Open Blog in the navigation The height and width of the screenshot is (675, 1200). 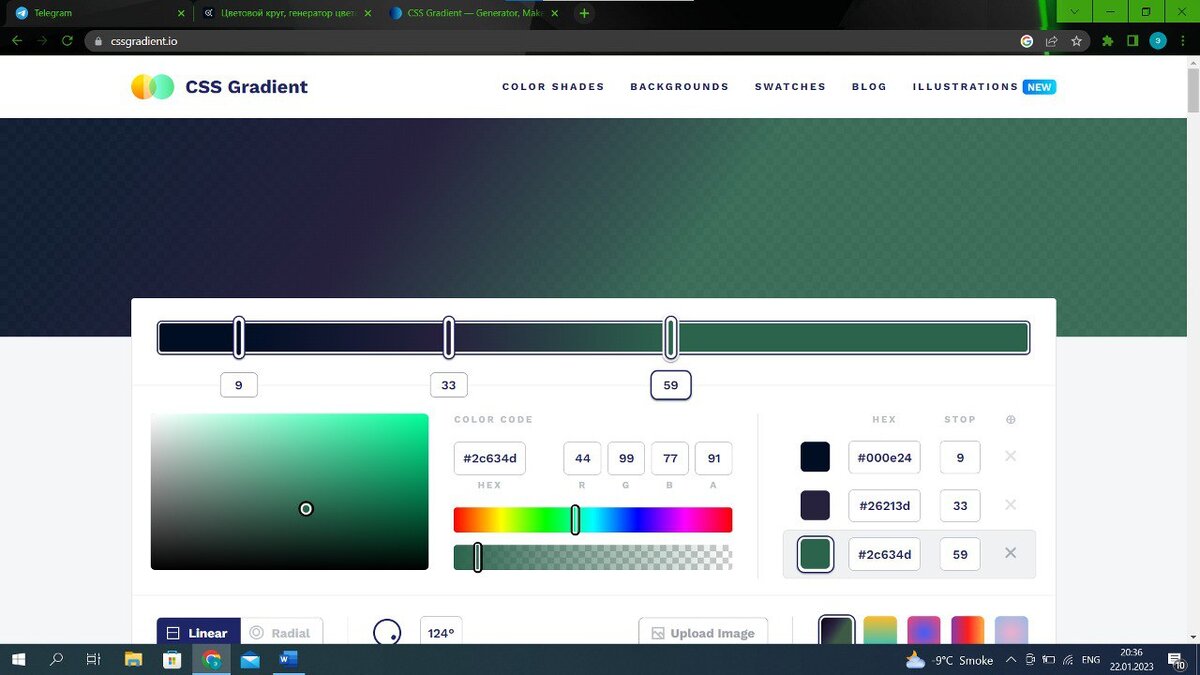click(x=869, y=87)
